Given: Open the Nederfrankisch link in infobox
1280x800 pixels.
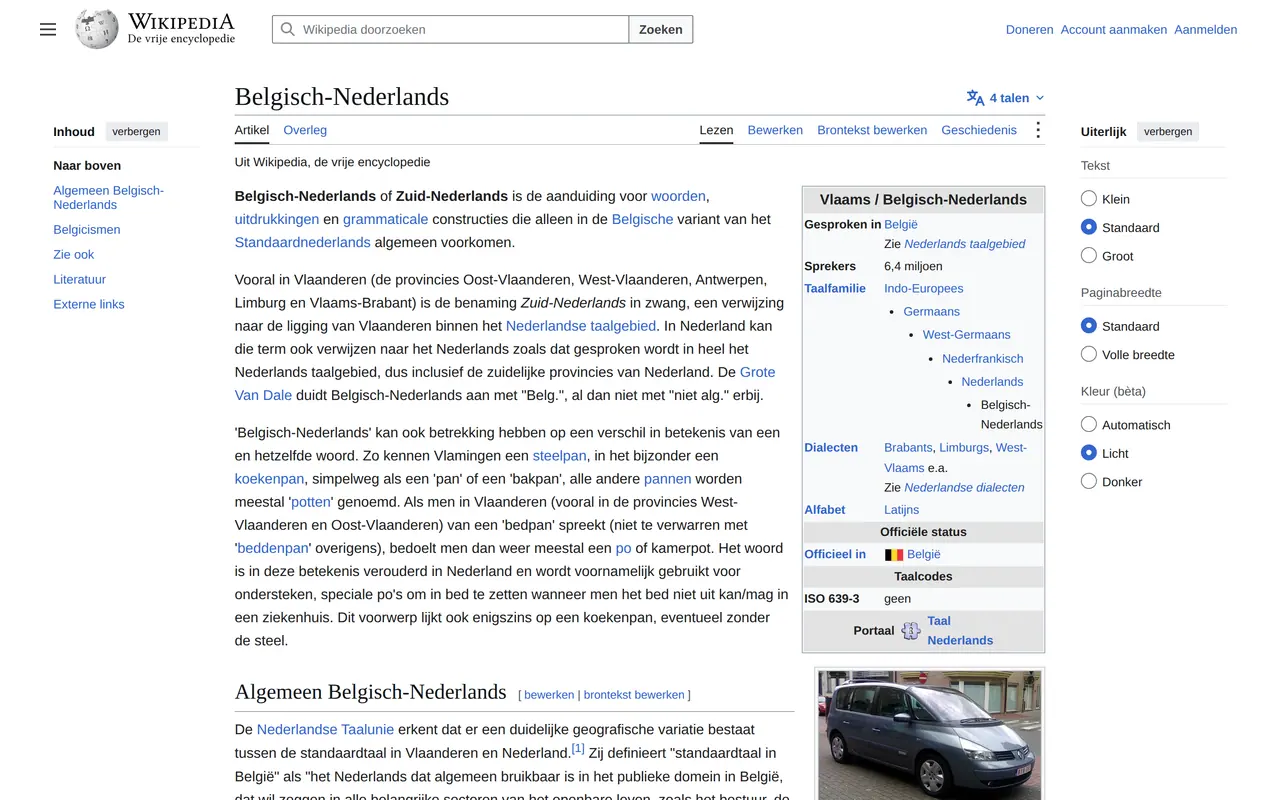Looking at the screenshot, I should [x=983, y=358].
